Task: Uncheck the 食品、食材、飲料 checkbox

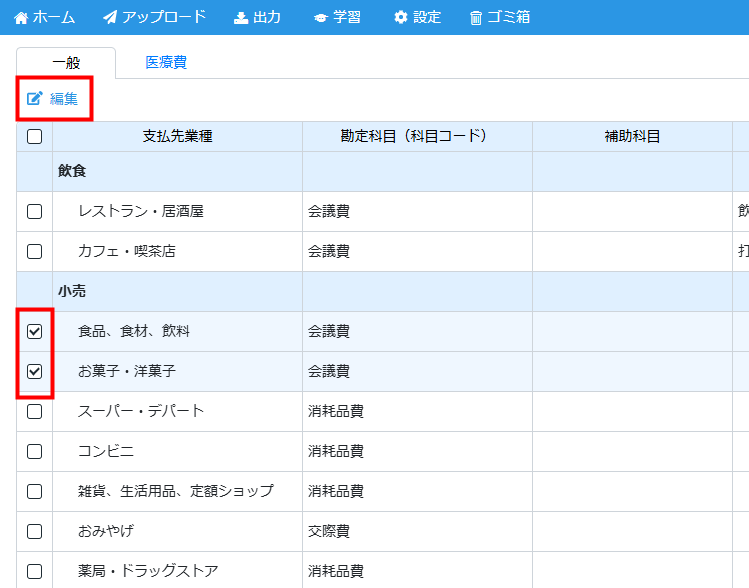Action: tap(34, 332)
